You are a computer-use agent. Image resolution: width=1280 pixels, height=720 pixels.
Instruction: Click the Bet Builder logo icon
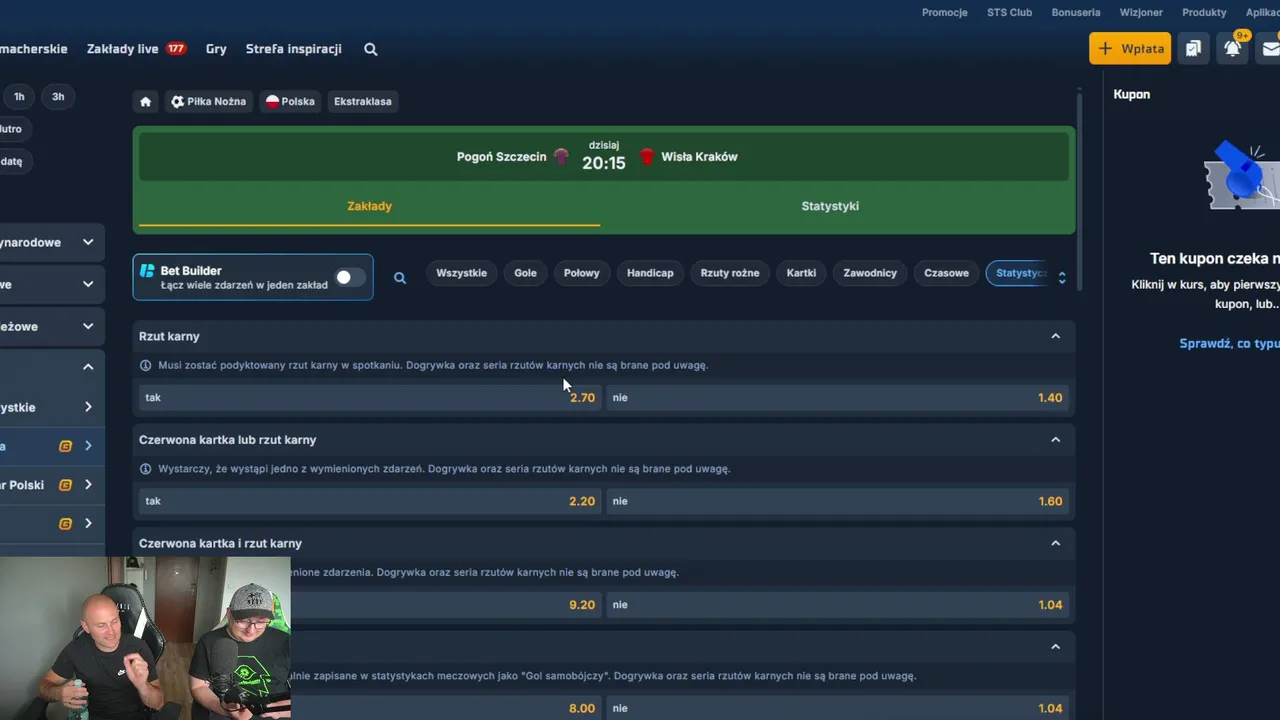pyautogui.click(x=147, y=271)
